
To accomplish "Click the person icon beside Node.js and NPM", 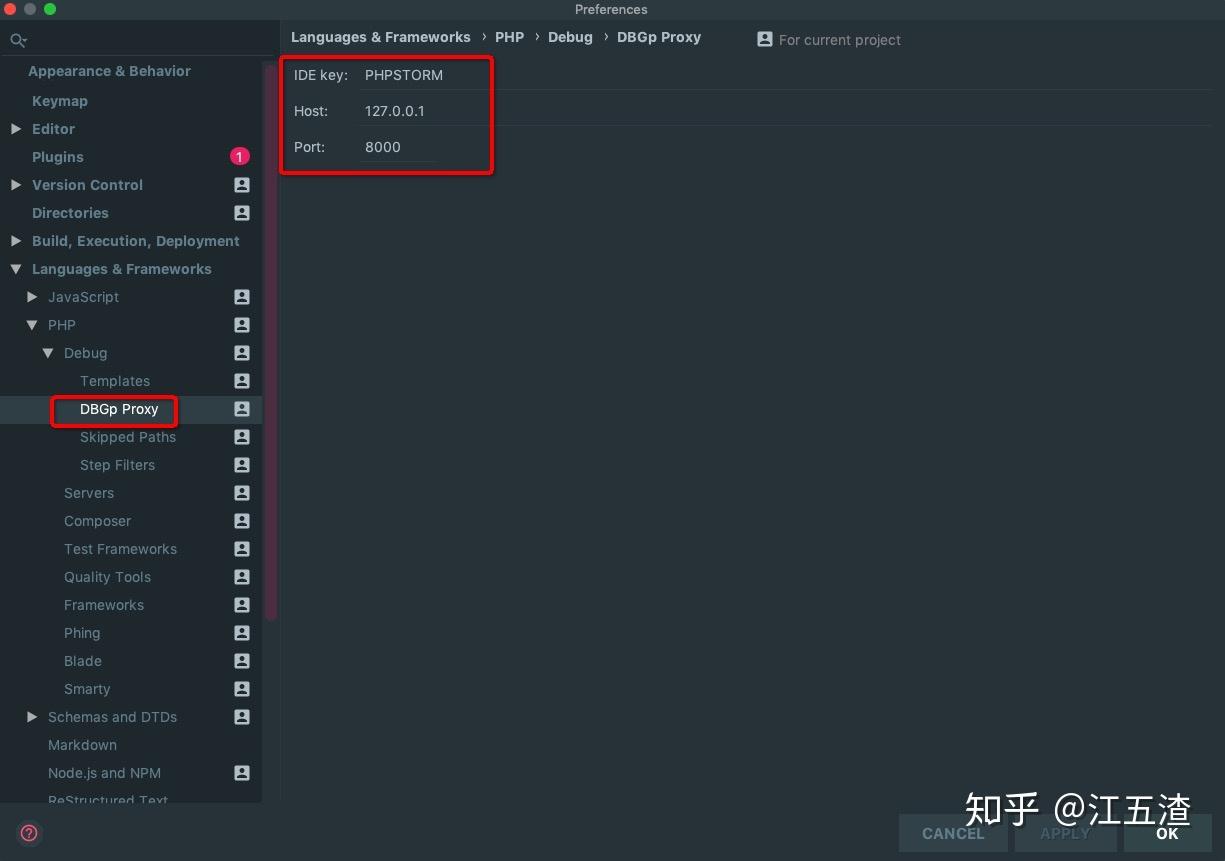I will 241,773.
